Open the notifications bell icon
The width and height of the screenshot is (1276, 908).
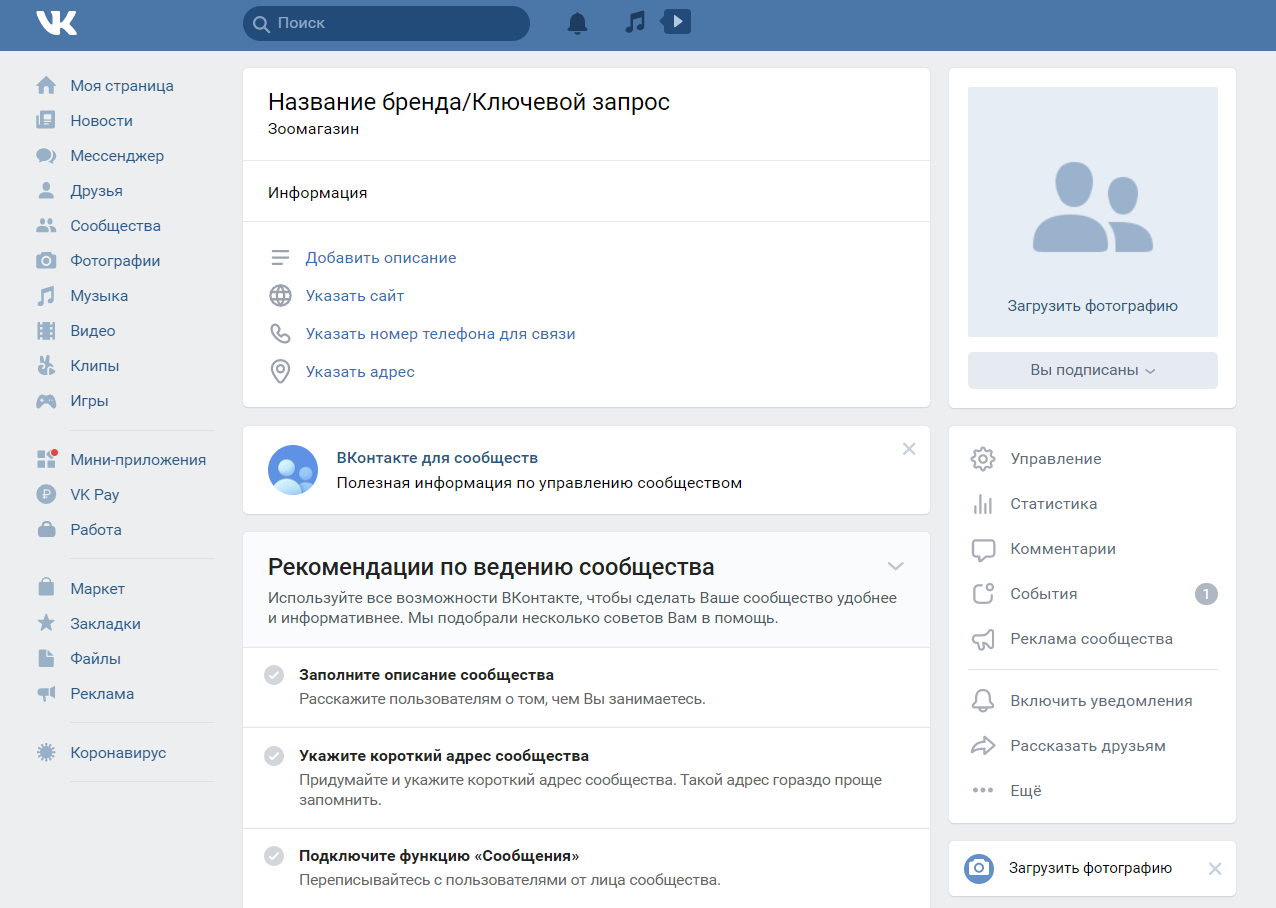pyautogui.click(x=577, y=23)
